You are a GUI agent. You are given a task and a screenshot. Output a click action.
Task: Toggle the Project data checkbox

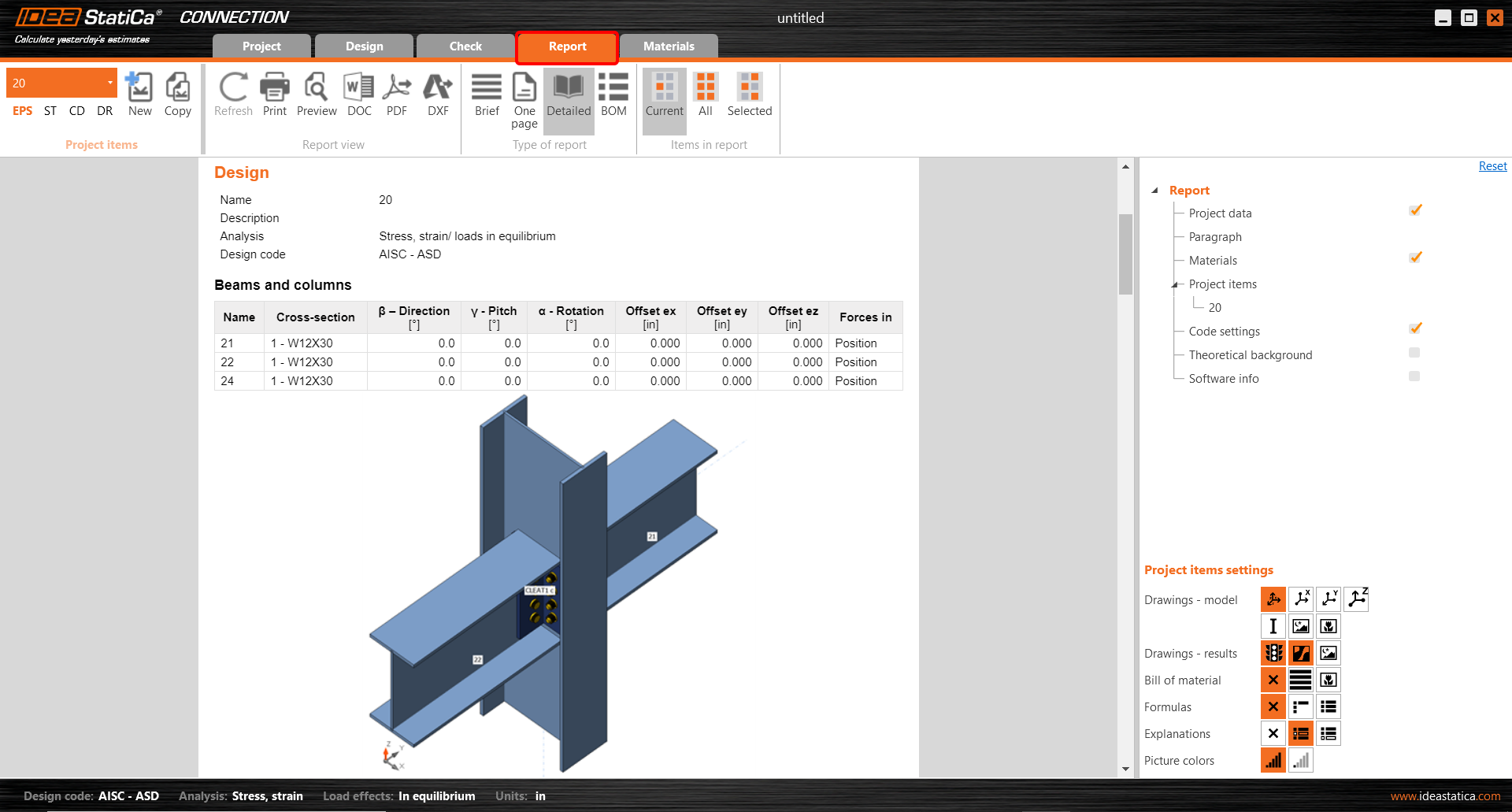point(1414,211)
